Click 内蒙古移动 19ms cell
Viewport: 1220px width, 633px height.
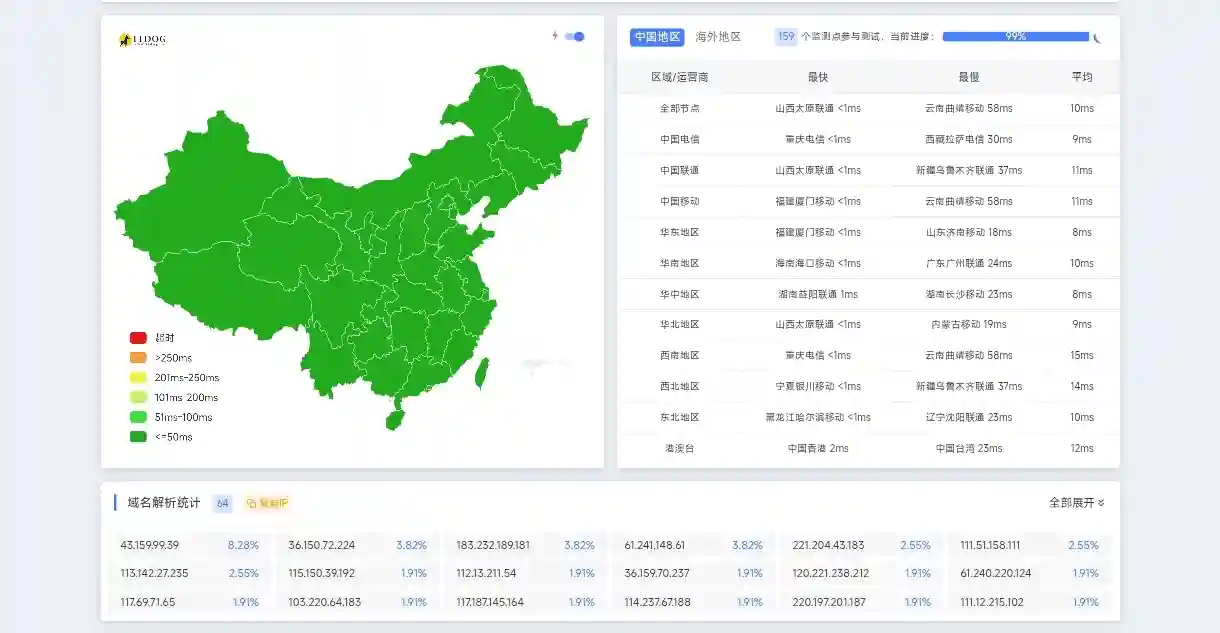pyautogui.click(x=968, y=324)
